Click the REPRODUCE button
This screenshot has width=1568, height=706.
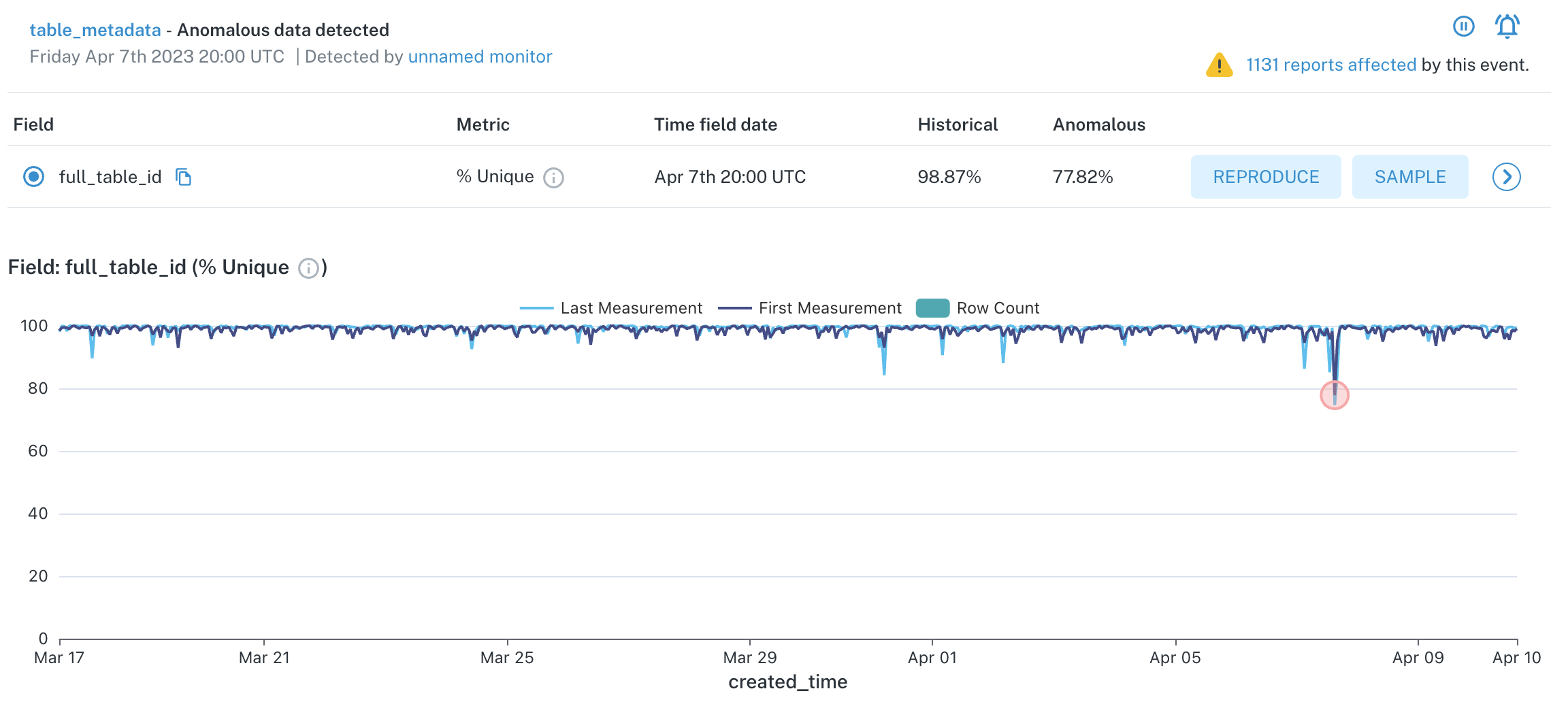(1266, 177)
